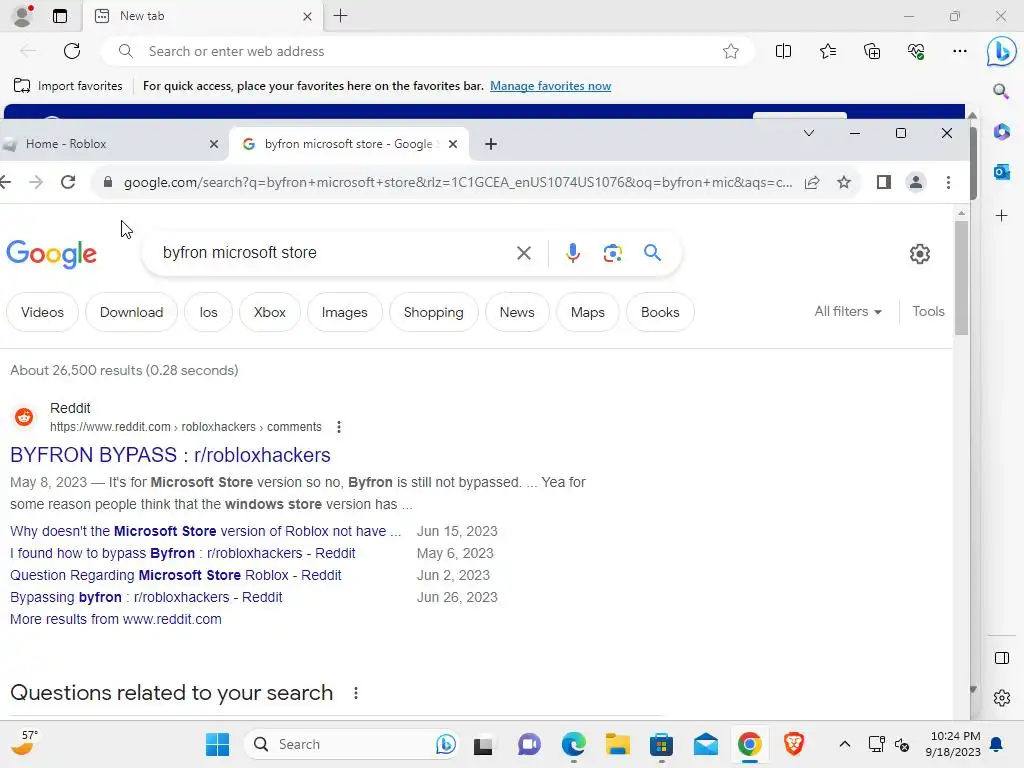Open Windows Start button
The height and width of the screenshot is (768, 1024).
coord(217,744)
